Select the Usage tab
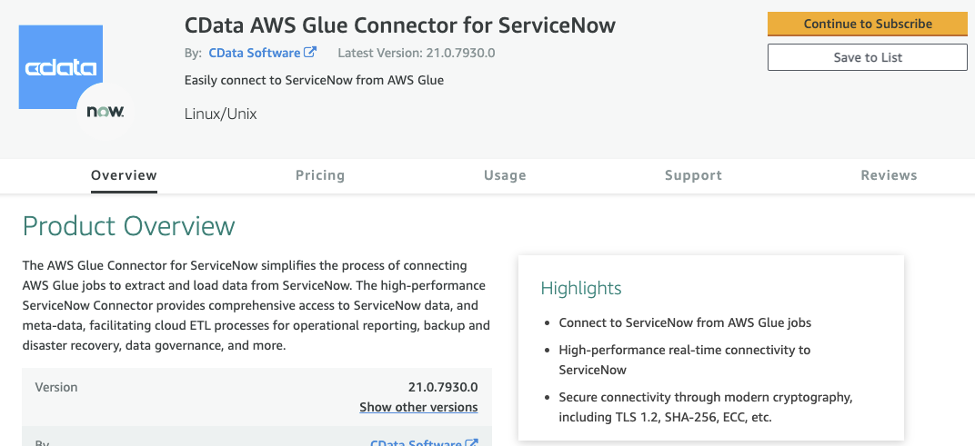 (505, 175)
